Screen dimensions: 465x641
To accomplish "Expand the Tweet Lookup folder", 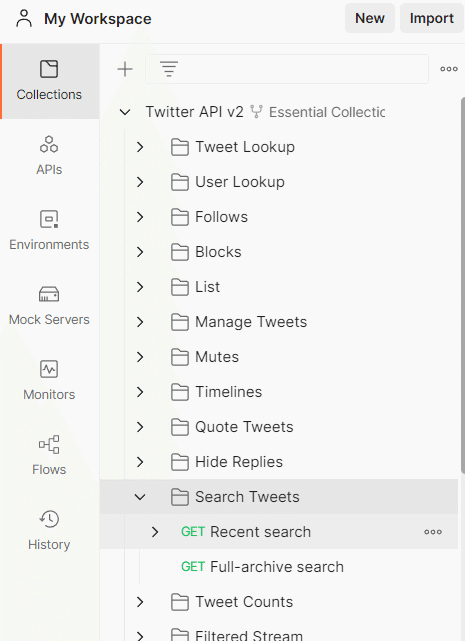I will [x=140, y=147].
